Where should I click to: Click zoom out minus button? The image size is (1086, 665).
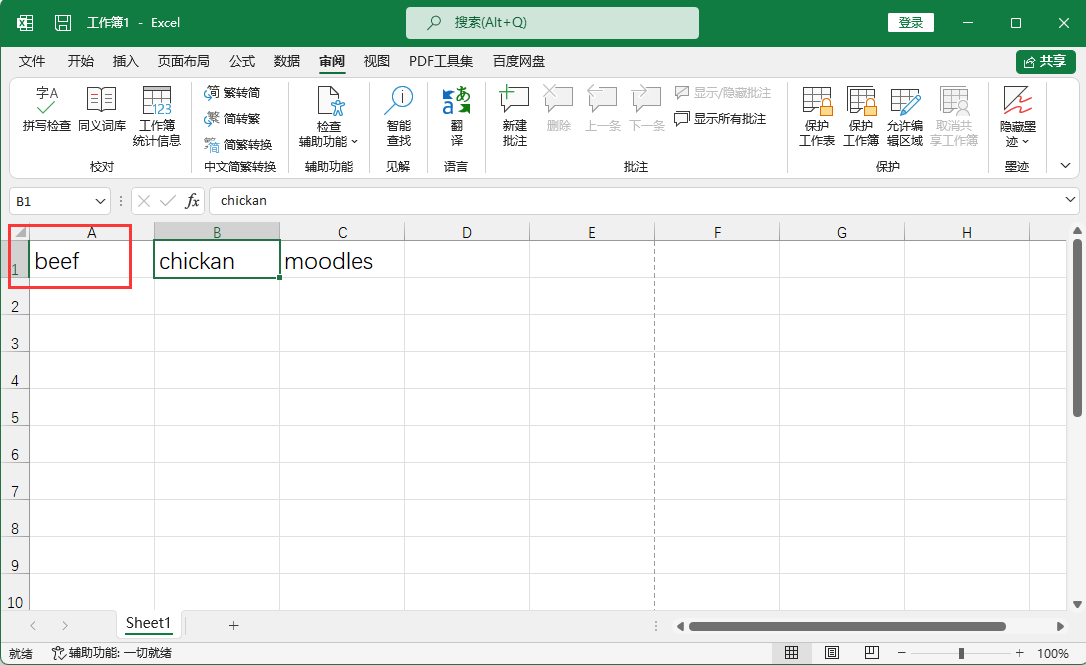902,653
